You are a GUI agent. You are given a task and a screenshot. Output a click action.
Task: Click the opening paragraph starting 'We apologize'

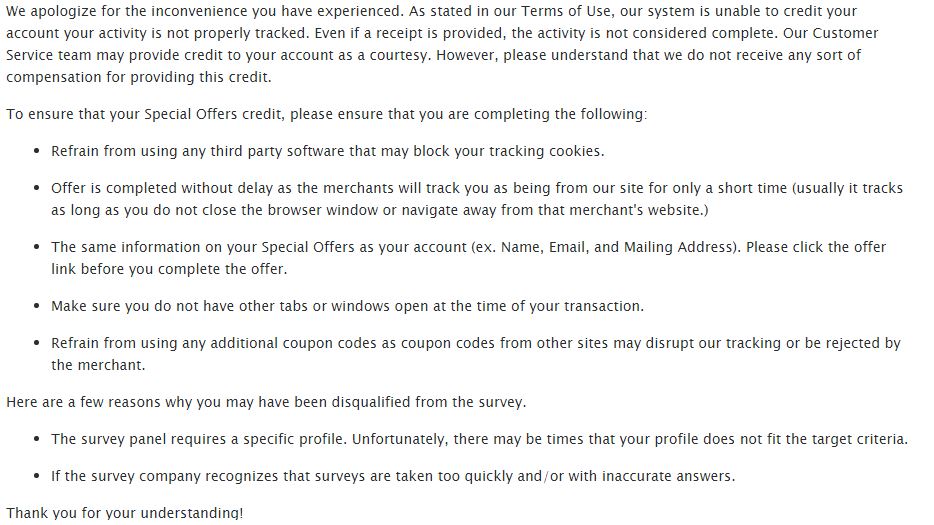[x=443, y=44]
